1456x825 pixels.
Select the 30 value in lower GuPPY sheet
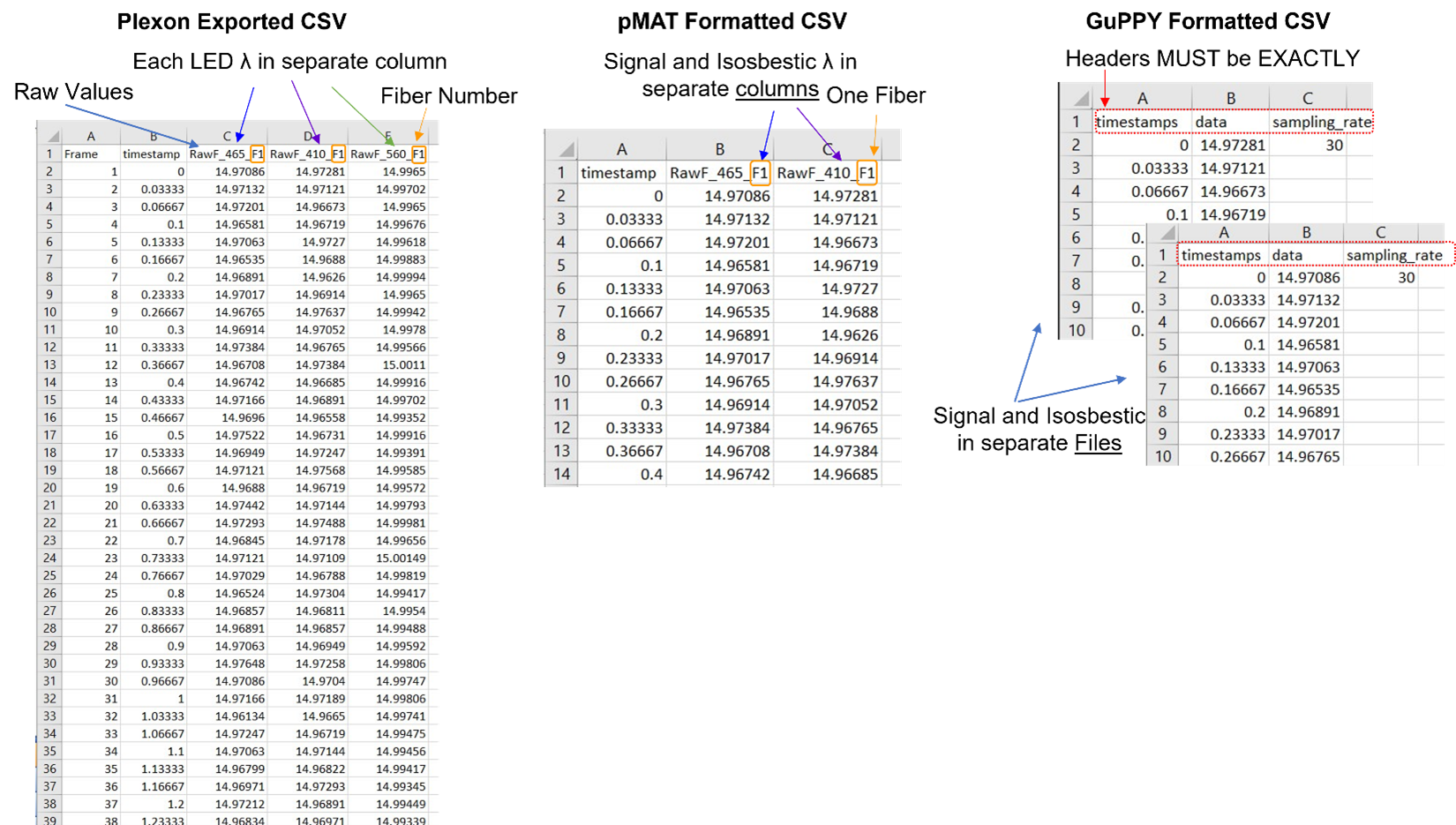pos(1380,277)
